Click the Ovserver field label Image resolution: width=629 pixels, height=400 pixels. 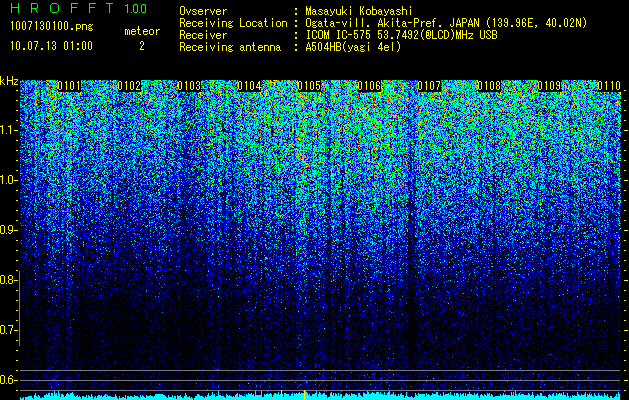click(x=203, y=11)
